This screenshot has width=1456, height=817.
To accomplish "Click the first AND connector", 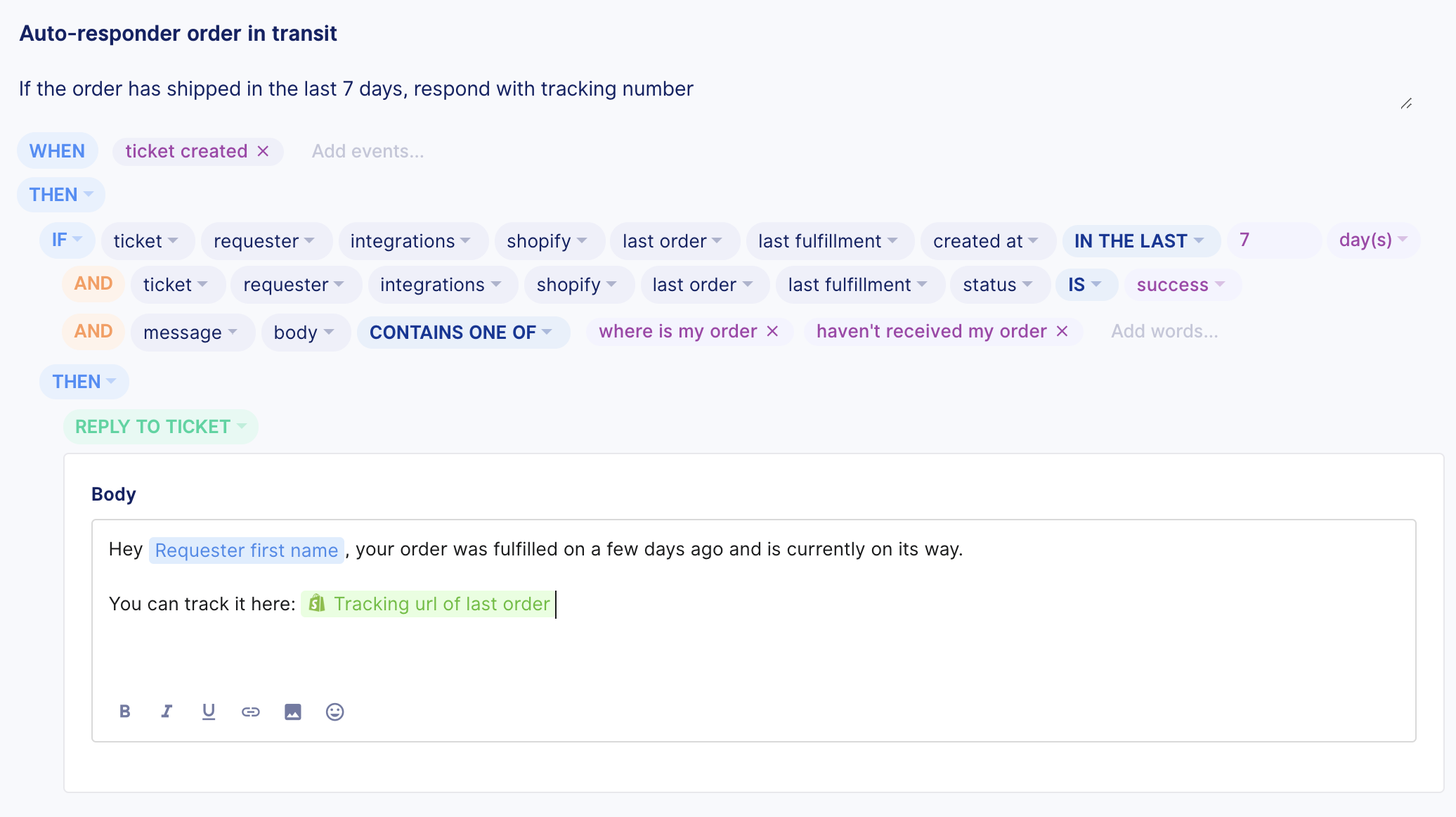I will pos(93,283).
